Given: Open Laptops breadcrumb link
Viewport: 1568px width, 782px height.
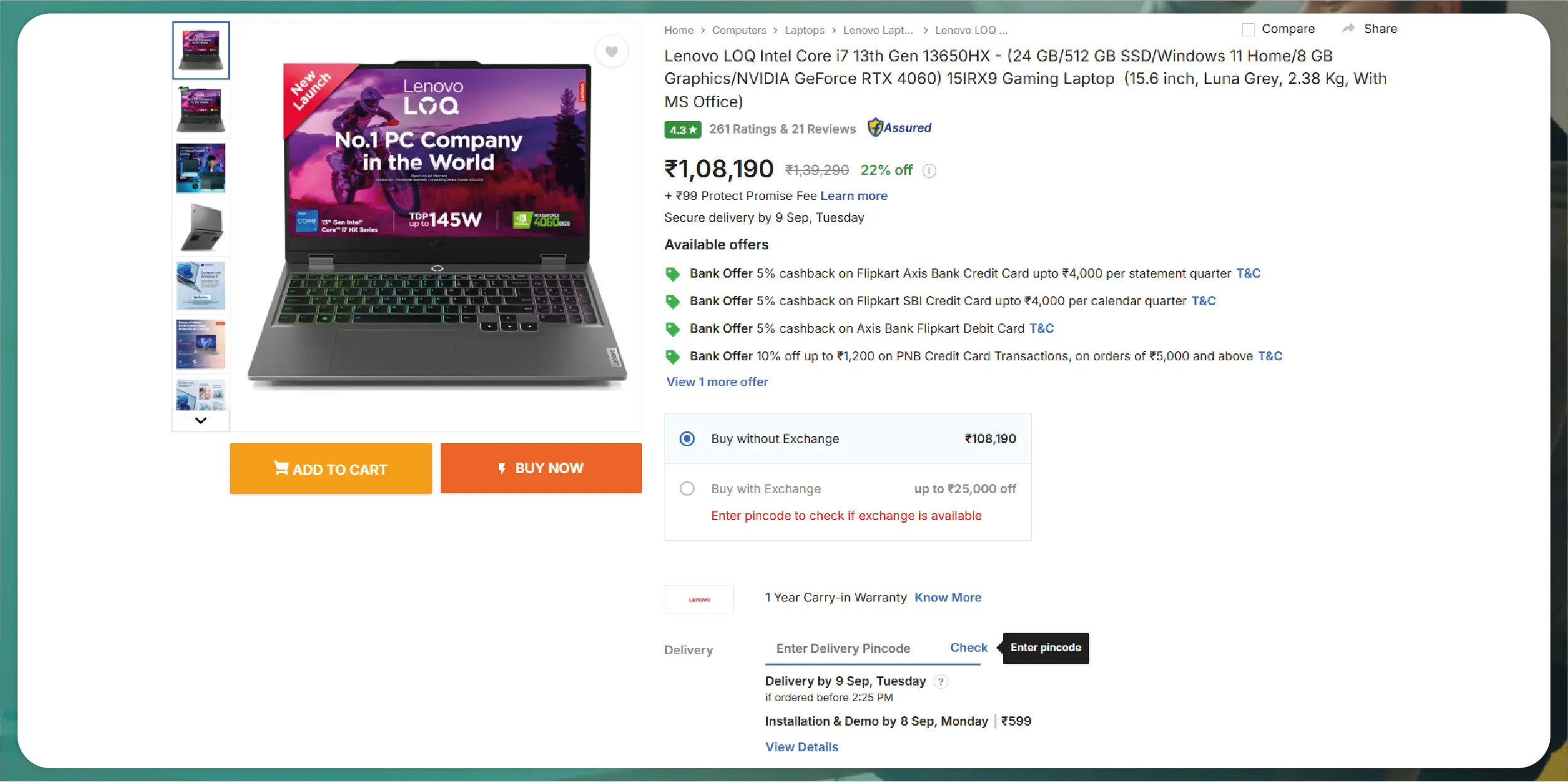Looking at the screenshot, I should pos(804,30).
